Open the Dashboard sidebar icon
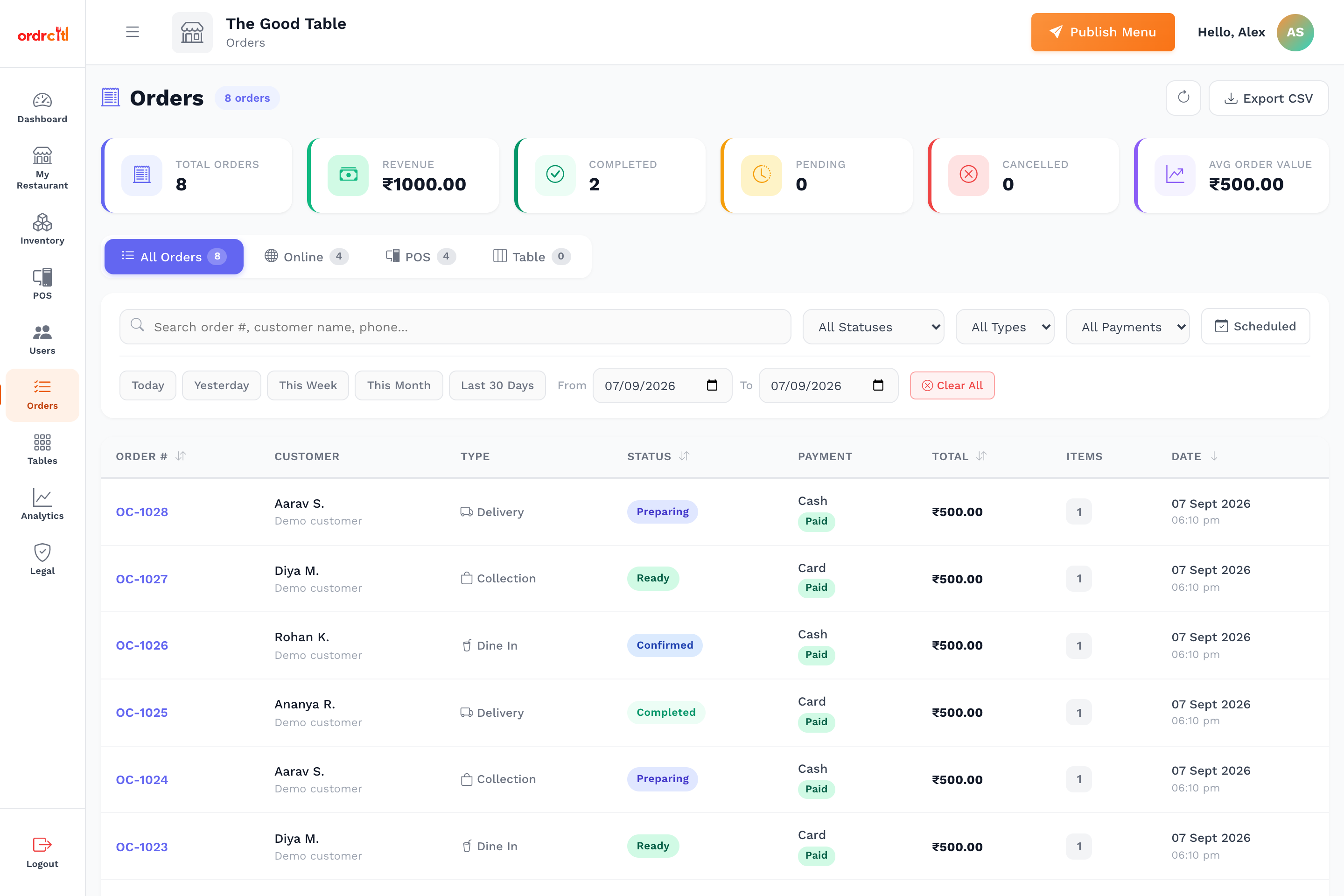The image size is (1344, 896). tap(42, 101)
